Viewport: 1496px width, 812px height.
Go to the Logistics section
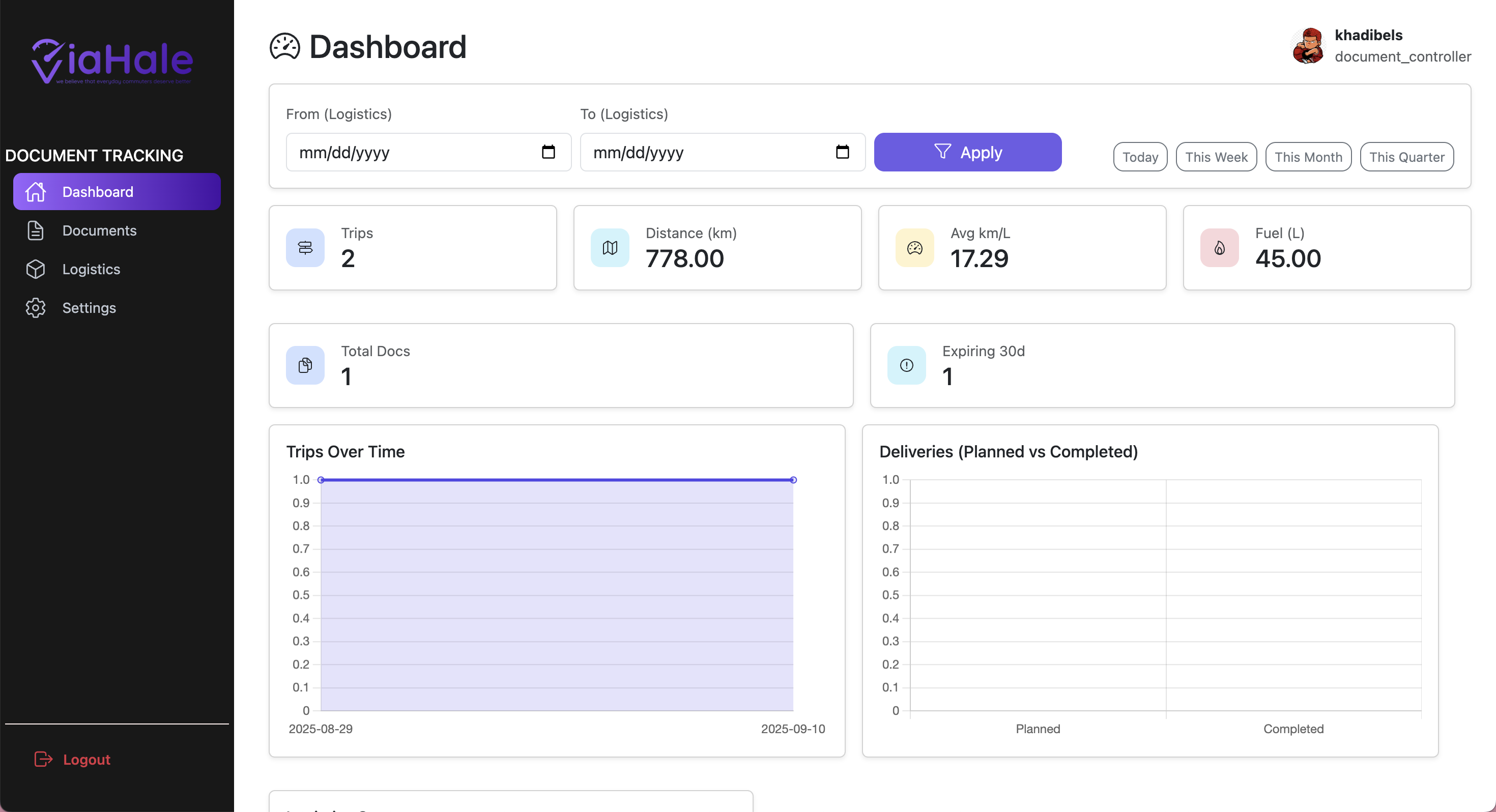tap(91, 270)
